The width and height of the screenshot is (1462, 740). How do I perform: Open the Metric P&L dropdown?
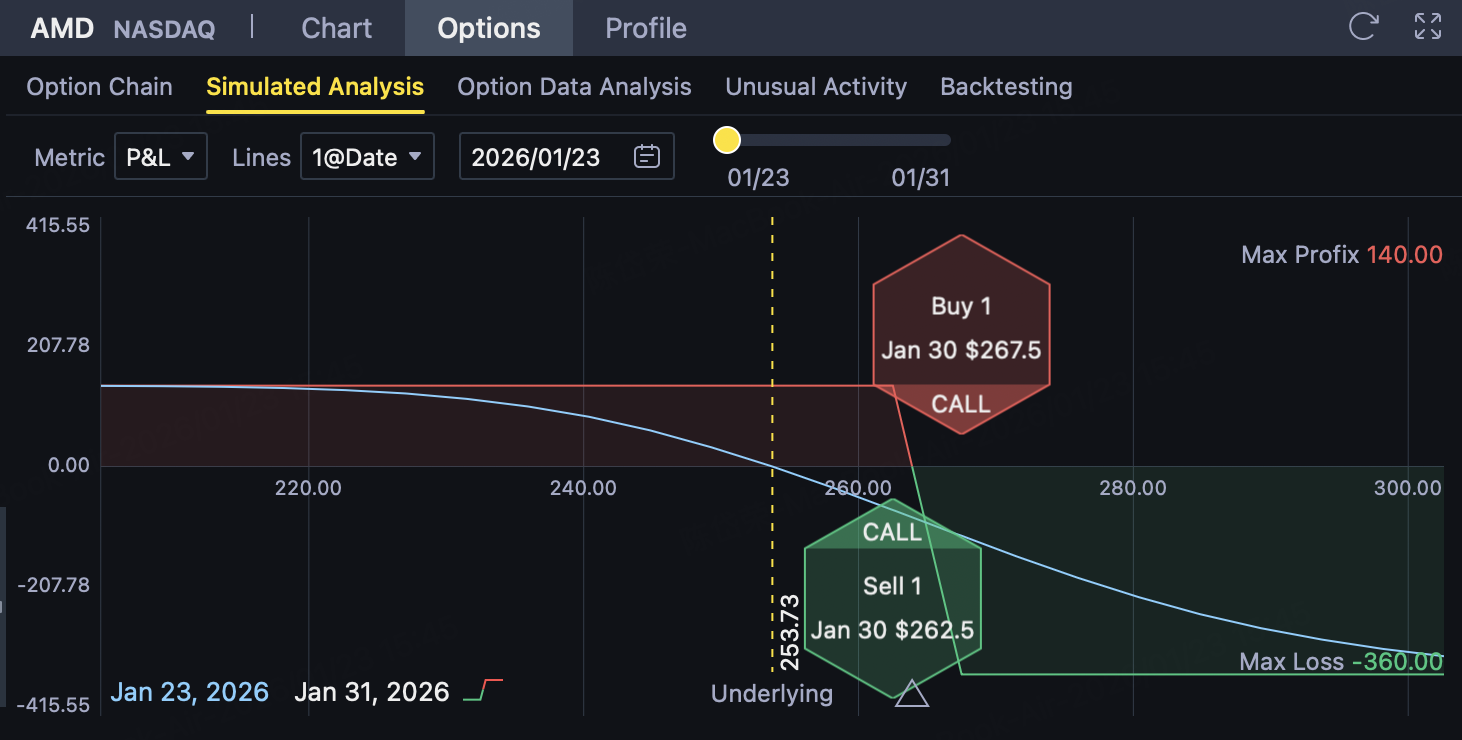(160, 156)
